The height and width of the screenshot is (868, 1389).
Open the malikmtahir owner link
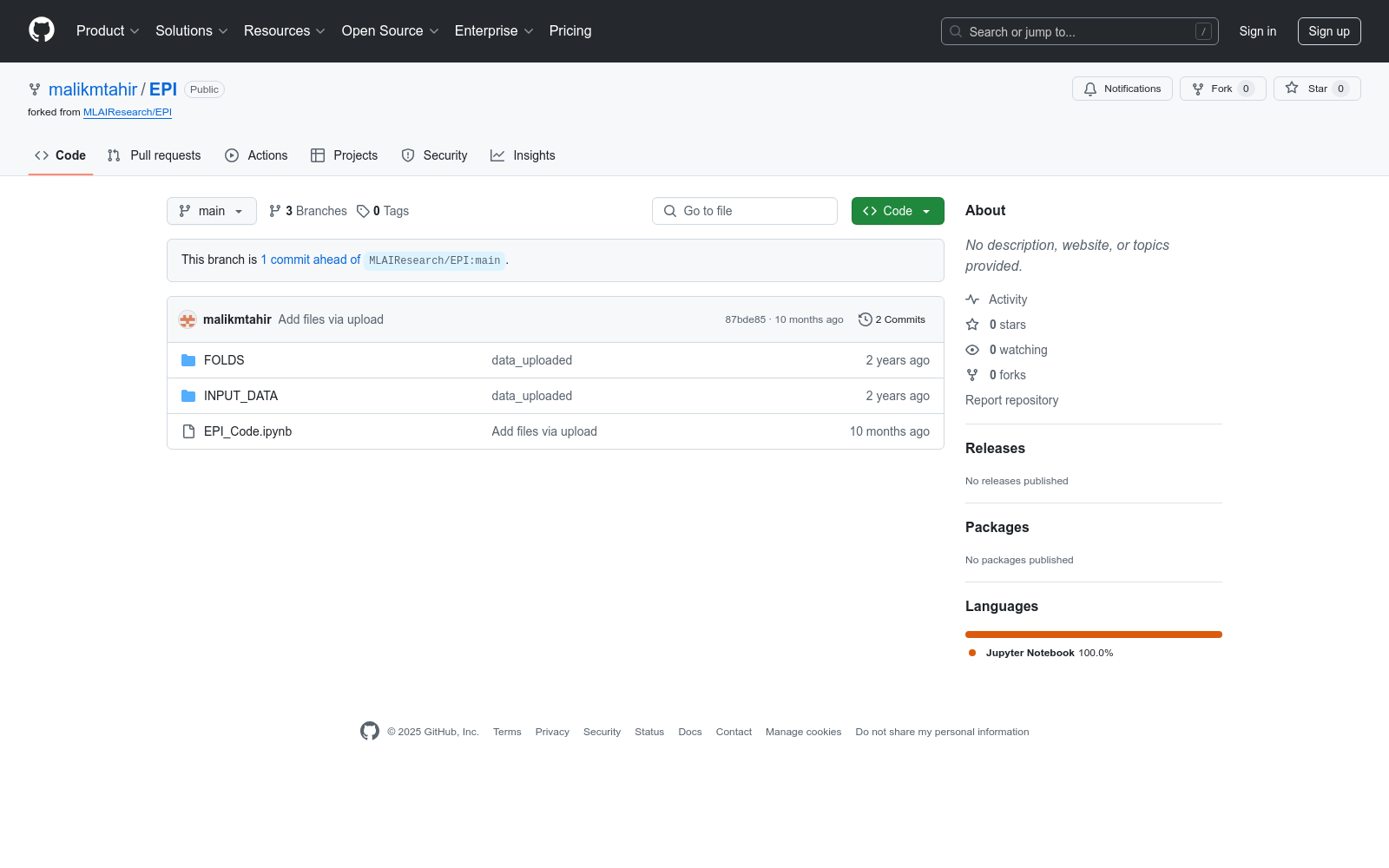(x=93, y=89)
